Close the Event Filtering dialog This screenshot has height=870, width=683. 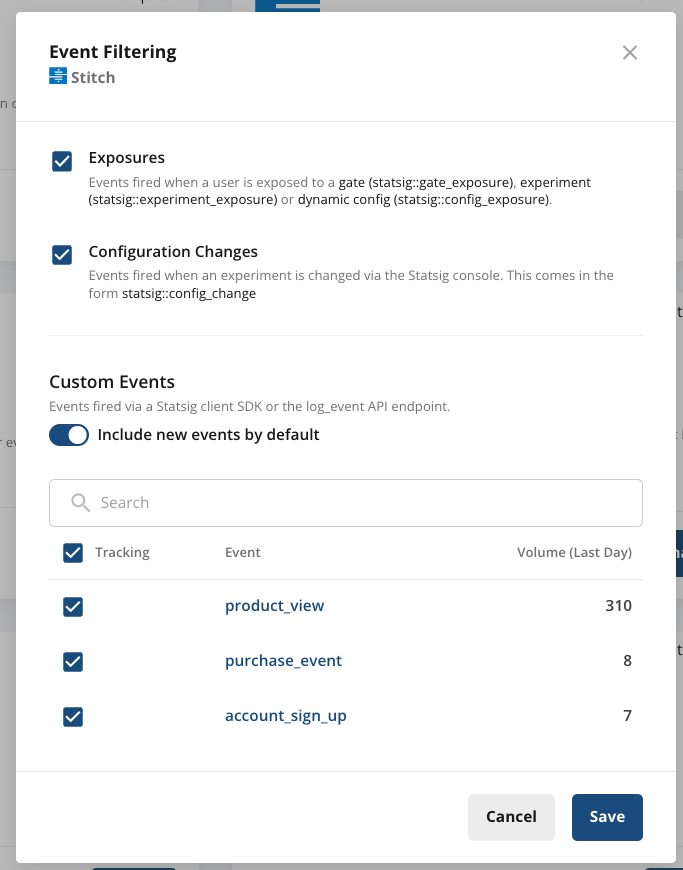click(x=630, y=53)
